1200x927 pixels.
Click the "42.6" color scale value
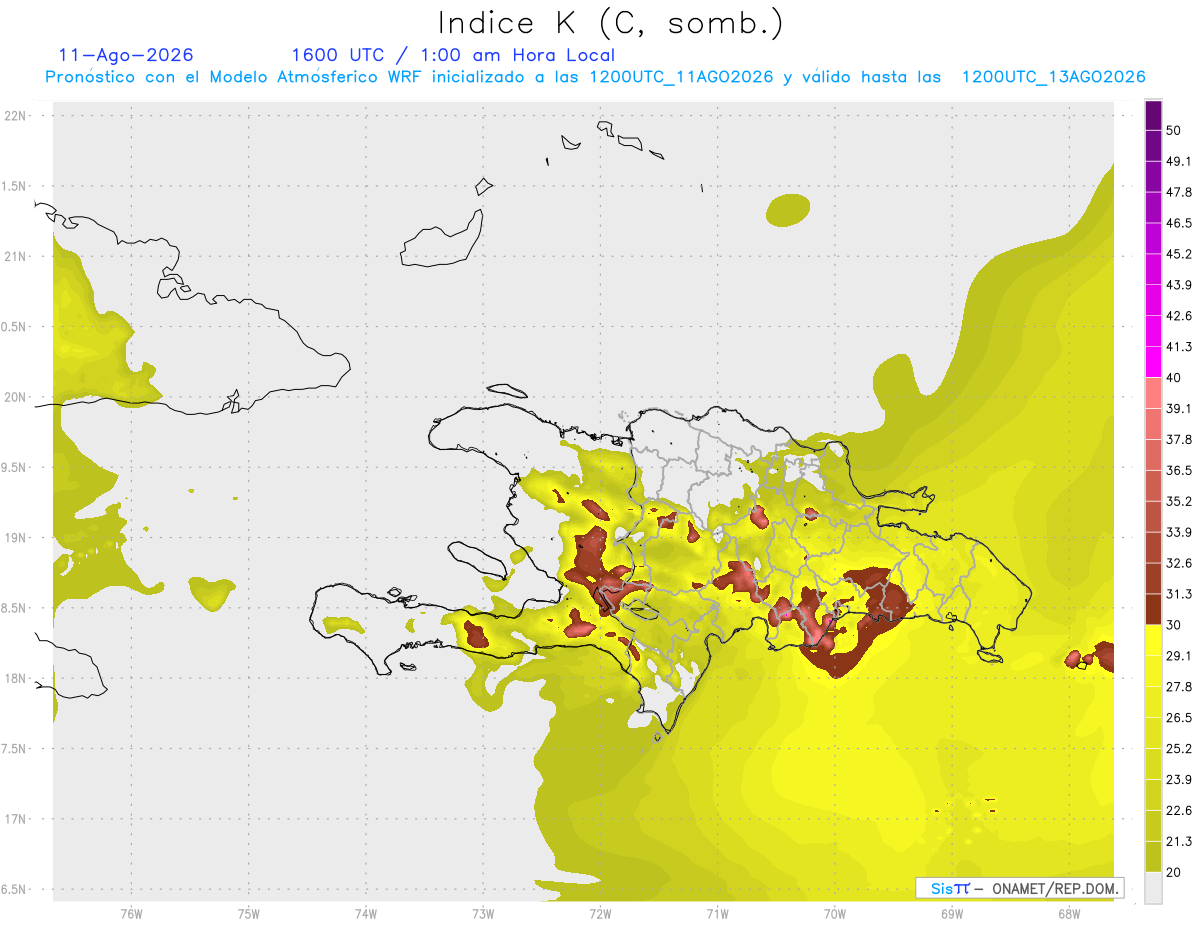coord(1179,316)
